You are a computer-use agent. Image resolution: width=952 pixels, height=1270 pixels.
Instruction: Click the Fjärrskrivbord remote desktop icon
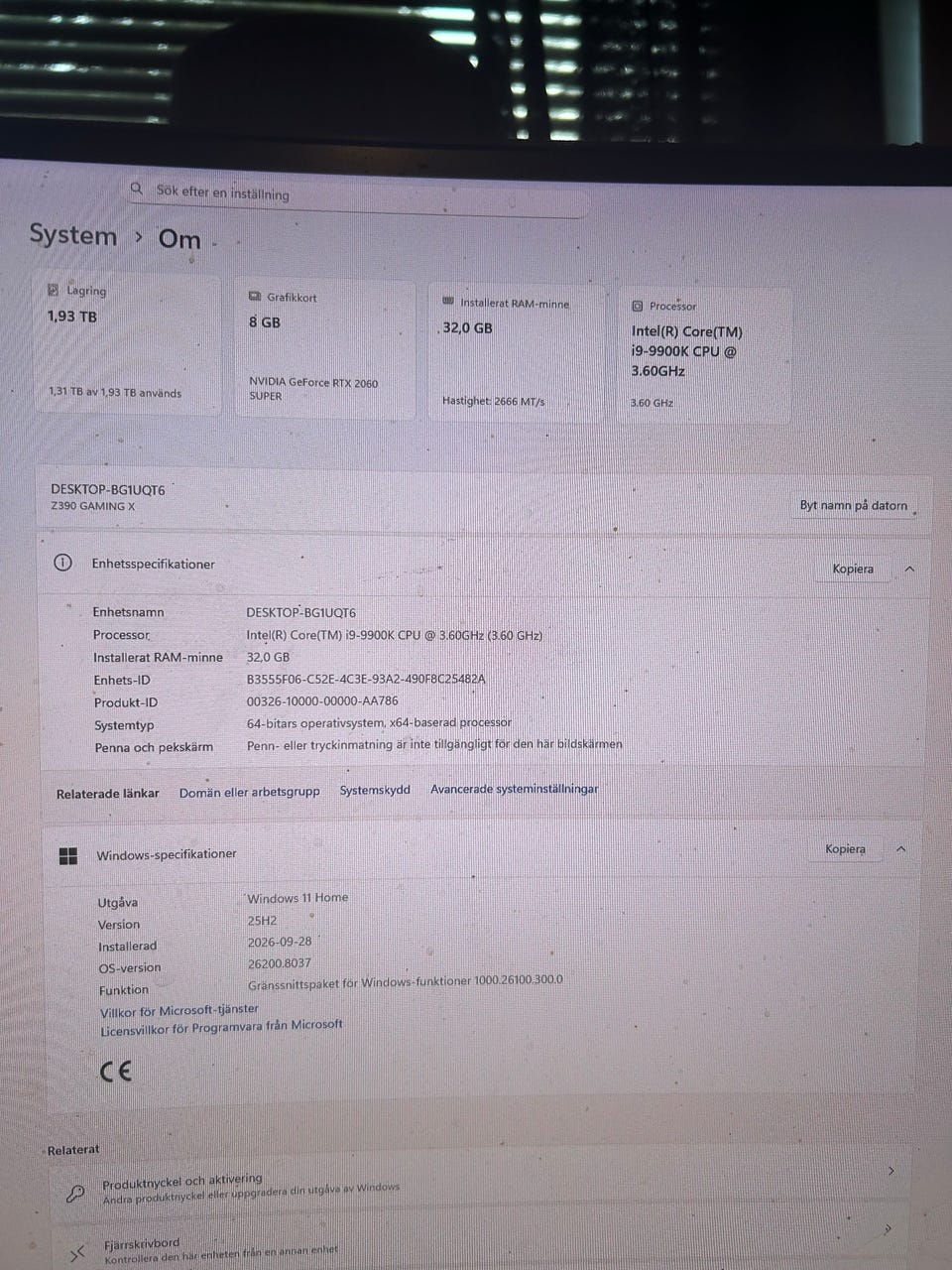[x=77, y=1254]
